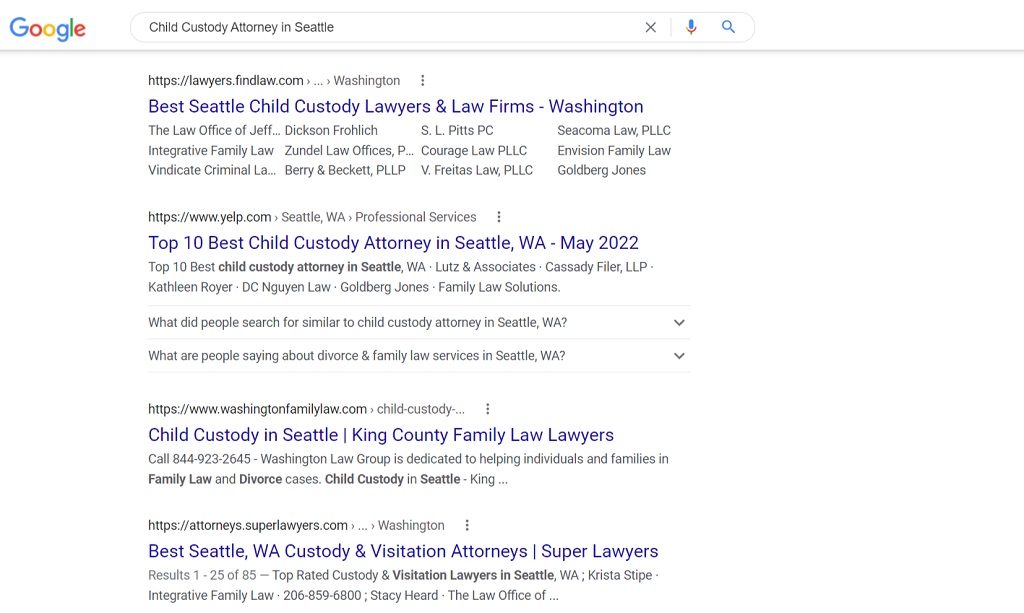Open Best Seattle Custody & Visitation Attorneys link
1024x613 pixels.
(x=403, y=551)
